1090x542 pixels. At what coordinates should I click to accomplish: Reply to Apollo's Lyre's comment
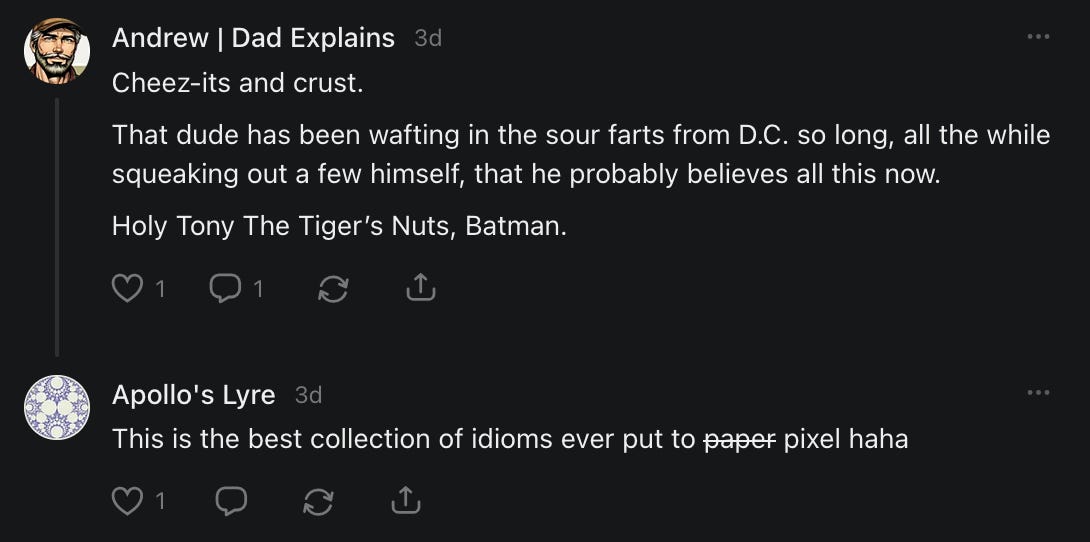(231, 500)
